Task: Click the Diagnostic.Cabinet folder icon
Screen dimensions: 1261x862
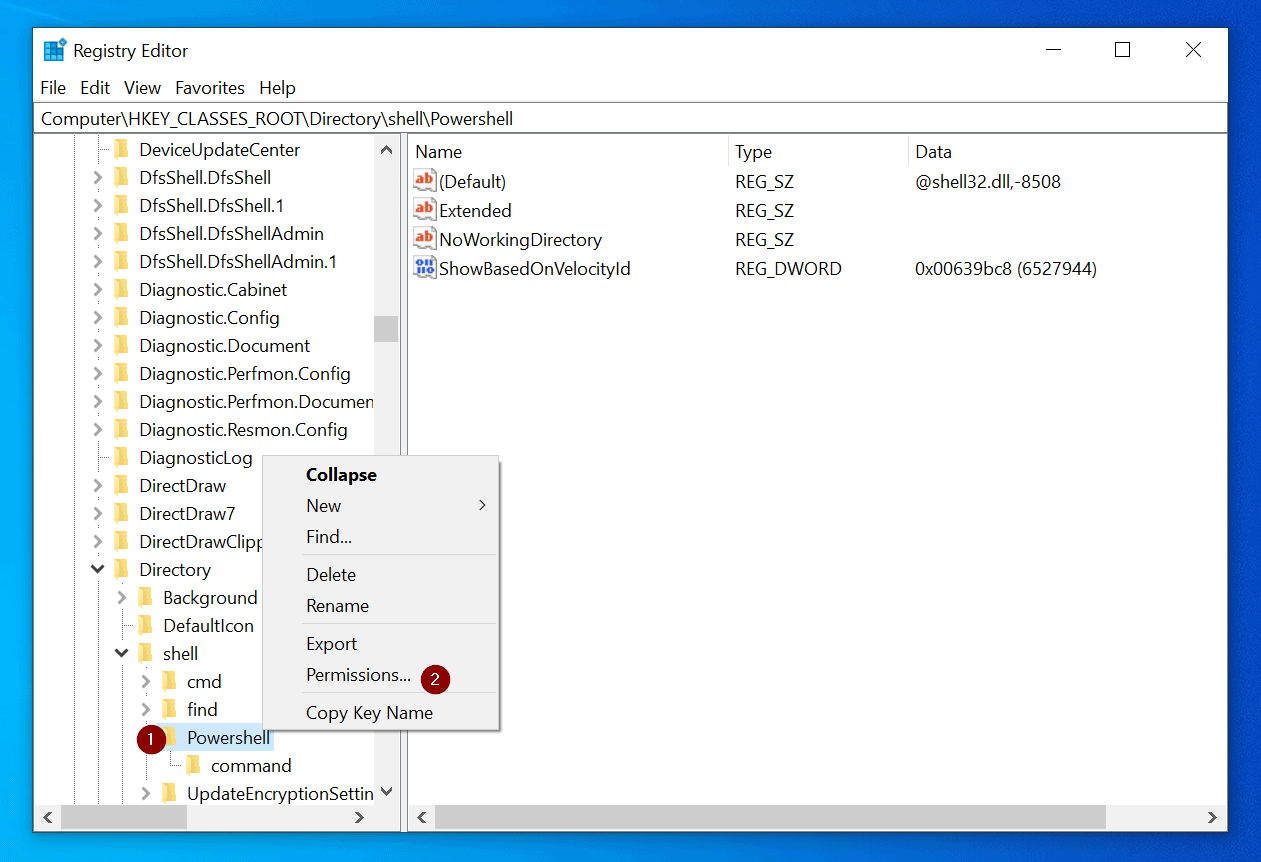Action: pyautogui.click(x=122, y=289)
